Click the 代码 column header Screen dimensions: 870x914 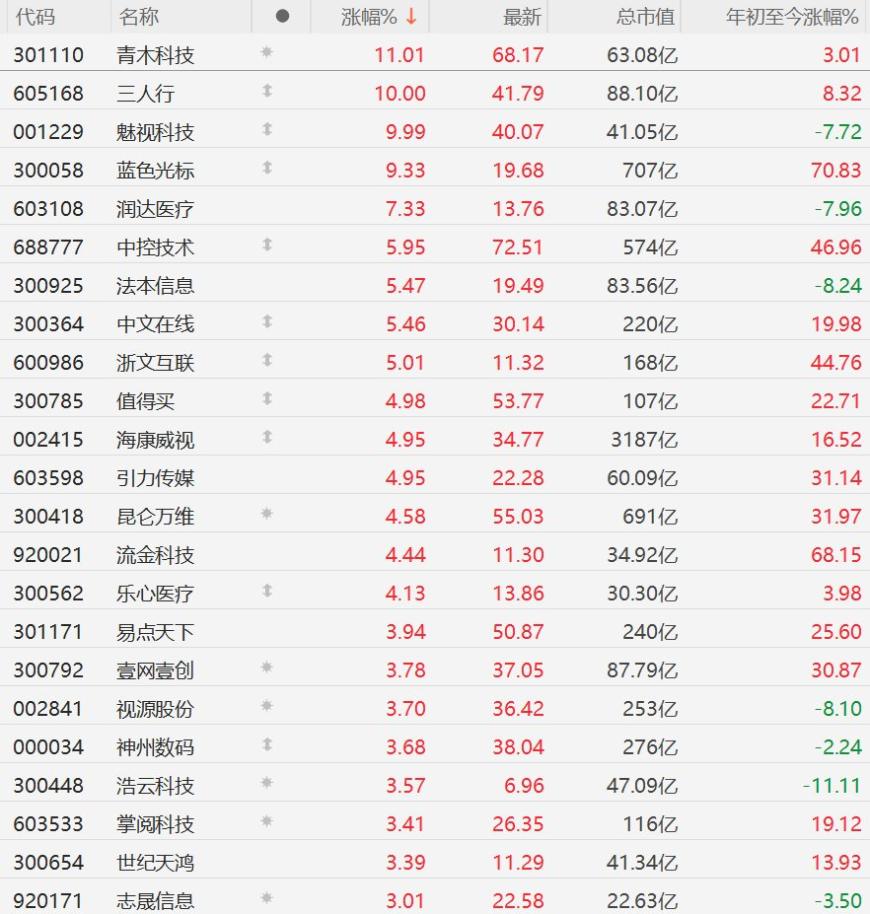click(x=35, y=17)
